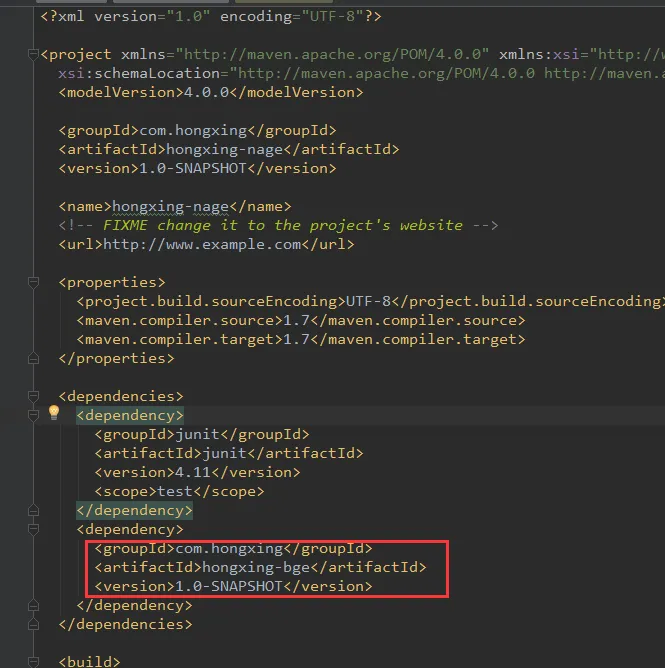The width and height of the screenshot is (665, 668).
Task: Click the second opening dependency tag
Action: (x=130, y=530)
